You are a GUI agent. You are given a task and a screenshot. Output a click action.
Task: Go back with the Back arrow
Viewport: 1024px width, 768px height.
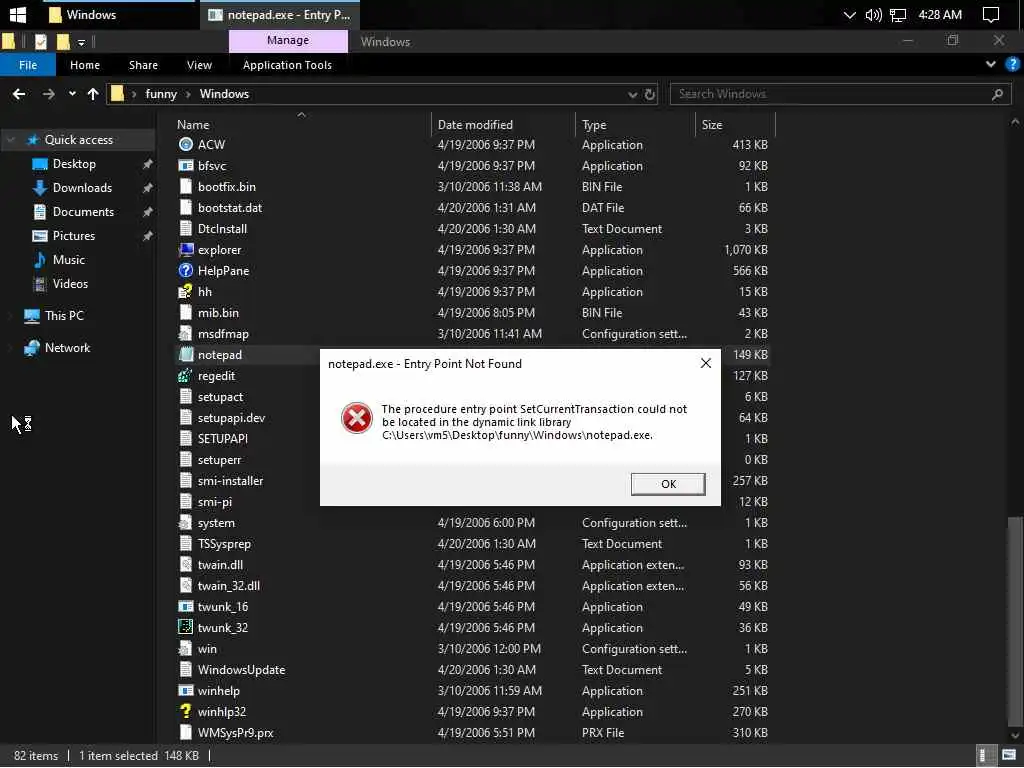click(x=19, y=94)
